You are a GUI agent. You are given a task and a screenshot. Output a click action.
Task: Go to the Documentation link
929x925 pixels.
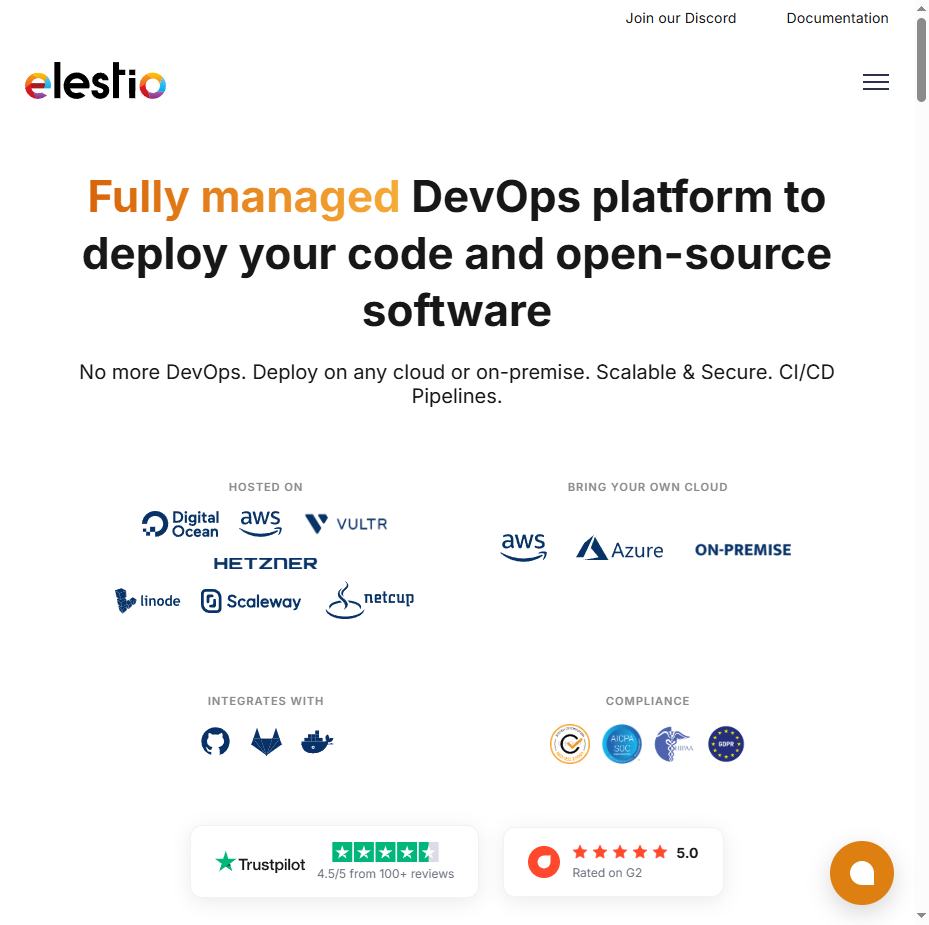(837, 18)
